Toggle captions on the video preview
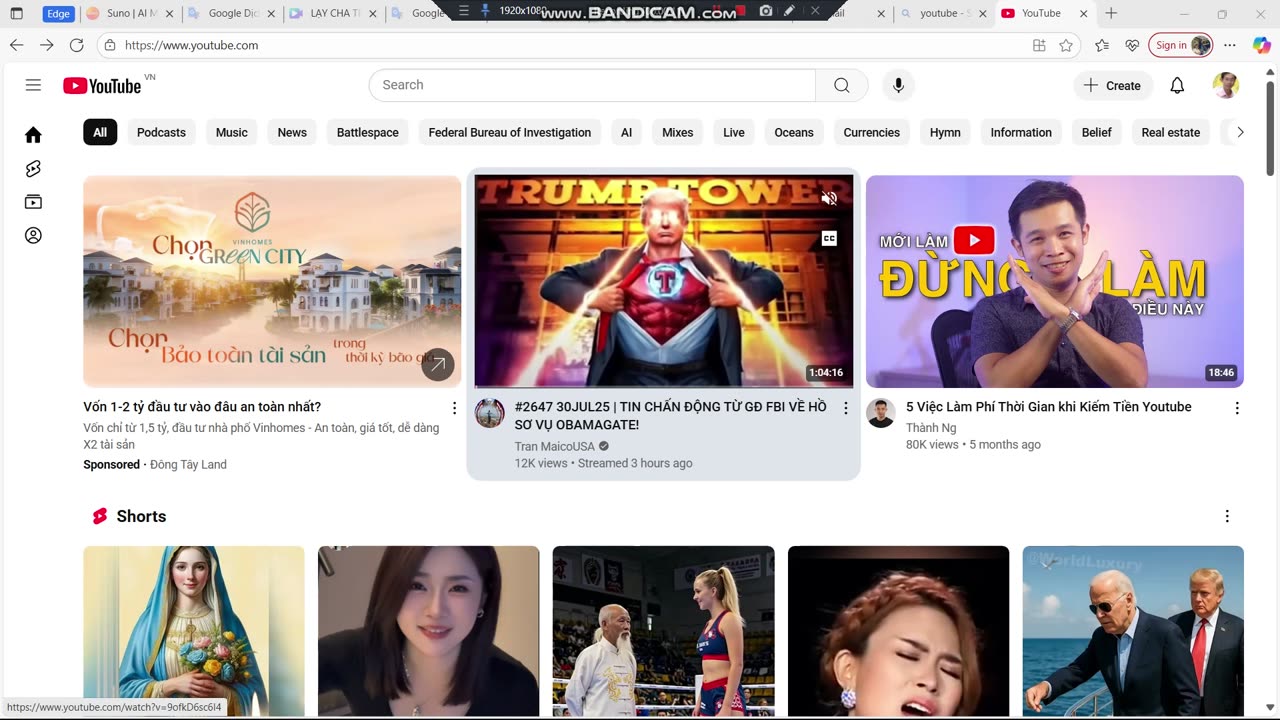The height and width of the screenshot is (720, 1280). (x=829, y=238)
